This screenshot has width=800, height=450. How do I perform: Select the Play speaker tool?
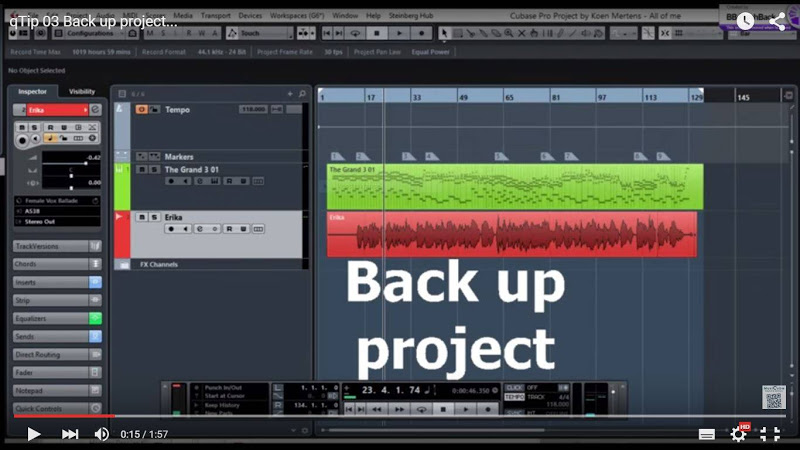[x=586, y=33]
